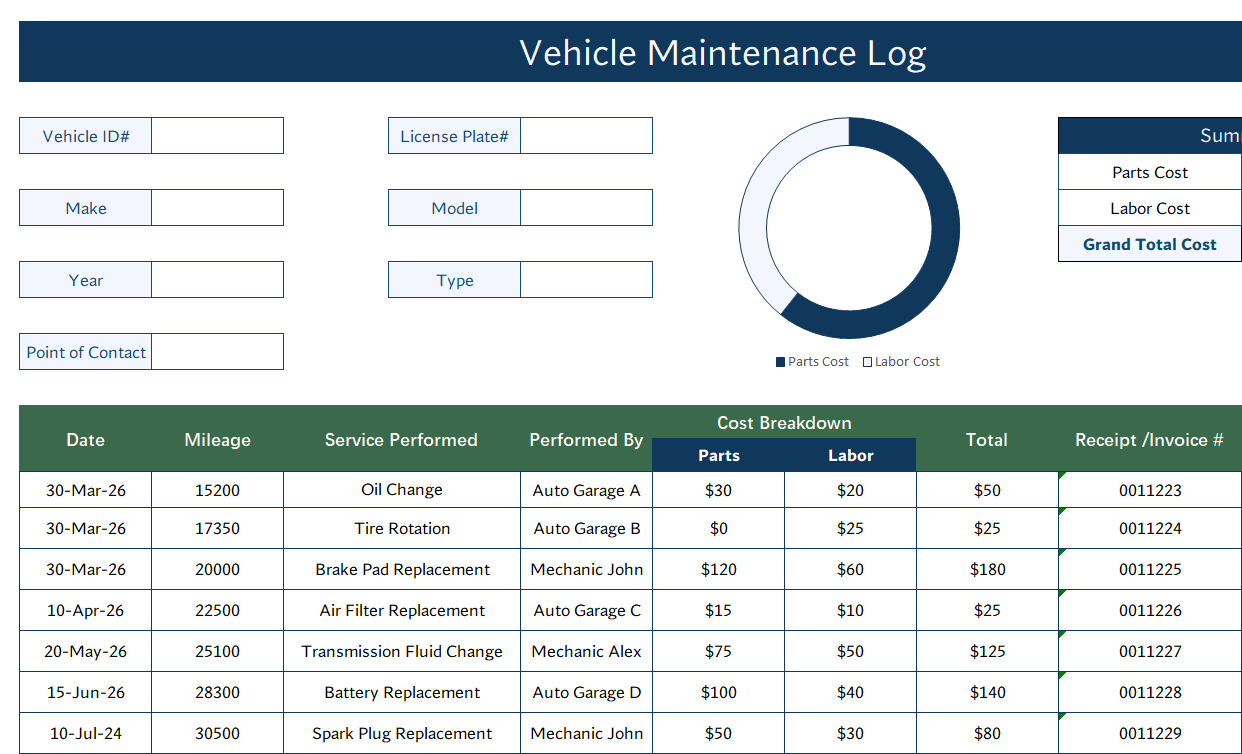The width and height of the screenshot is (1242, 754).
Task: Click the Labor sub-header
Action: 851,455
